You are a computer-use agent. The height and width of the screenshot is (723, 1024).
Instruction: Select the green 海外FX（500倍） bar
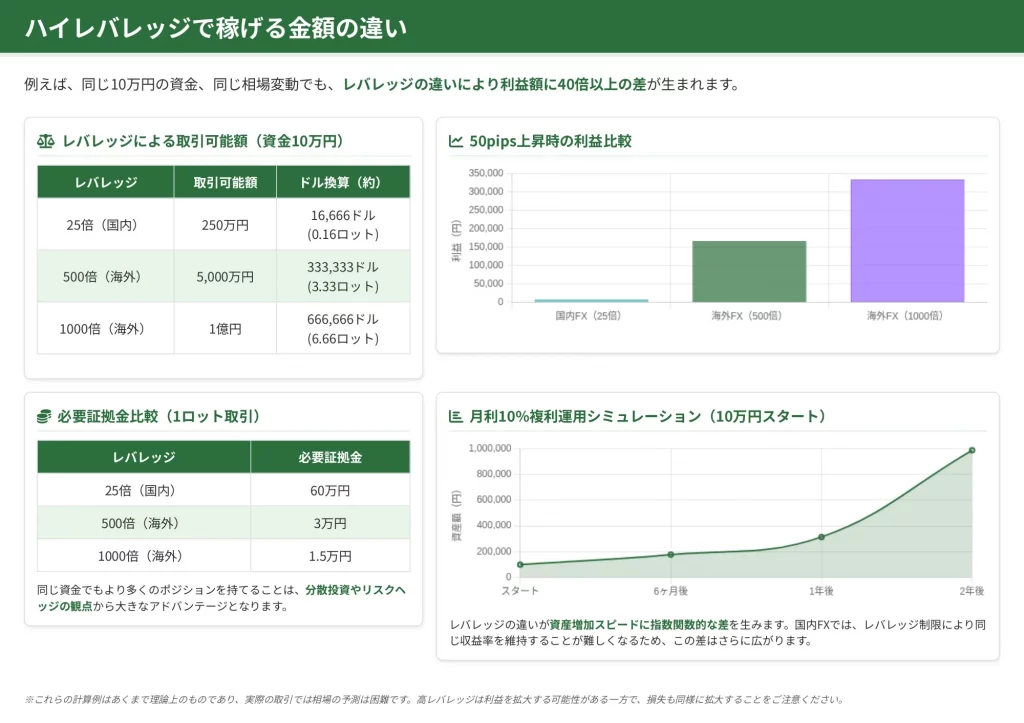tap(749, 271)
